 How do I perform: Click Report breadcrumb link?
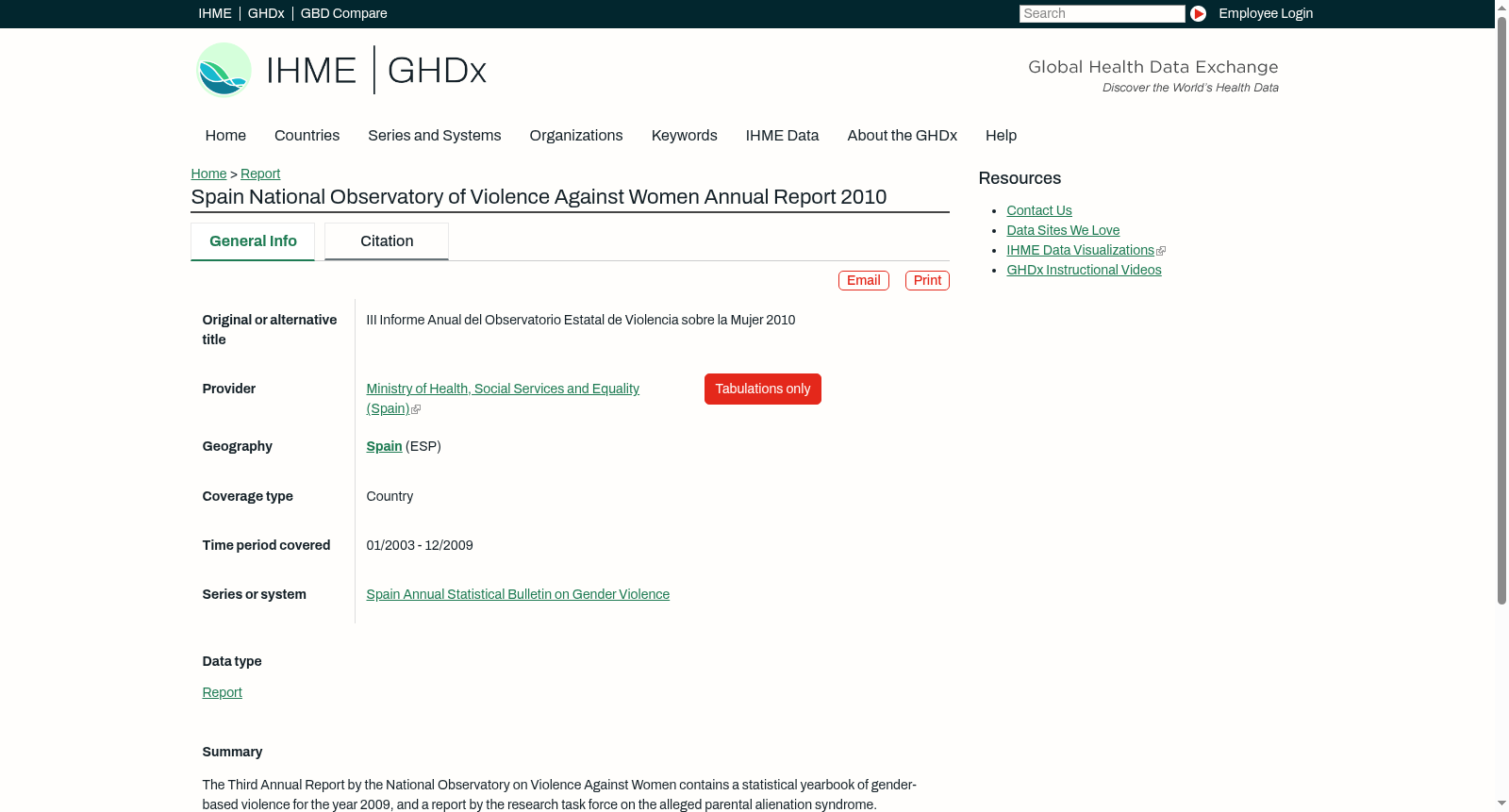[x=260, y=174]
